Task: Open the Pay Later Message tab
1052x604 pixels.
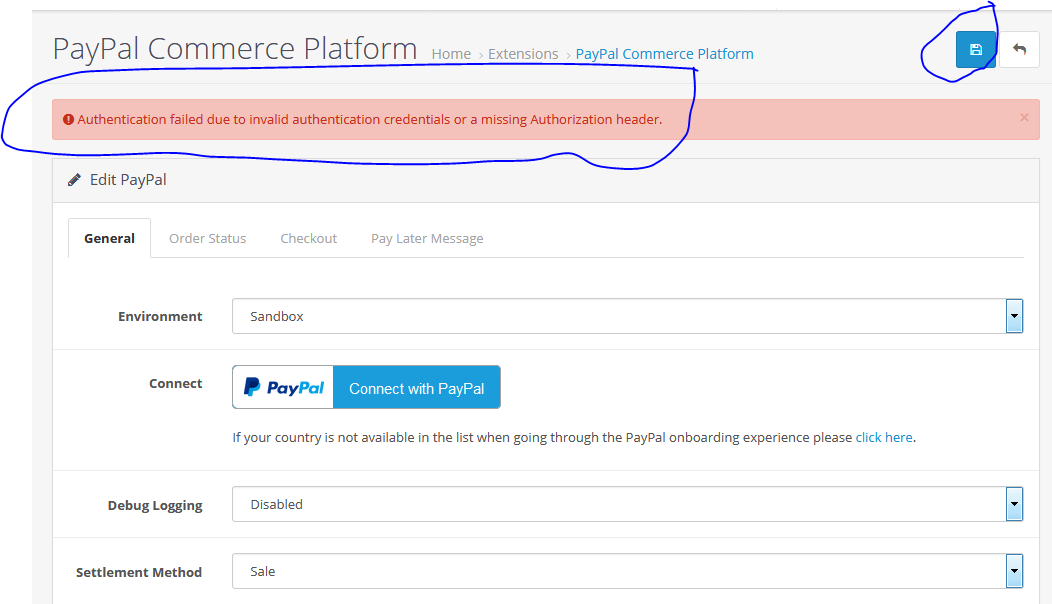Action: point(427,238)
